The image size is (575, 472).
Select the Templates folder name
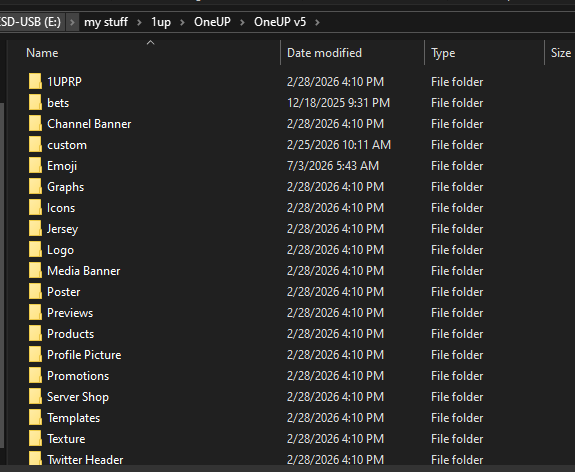(x=73, y=418)
